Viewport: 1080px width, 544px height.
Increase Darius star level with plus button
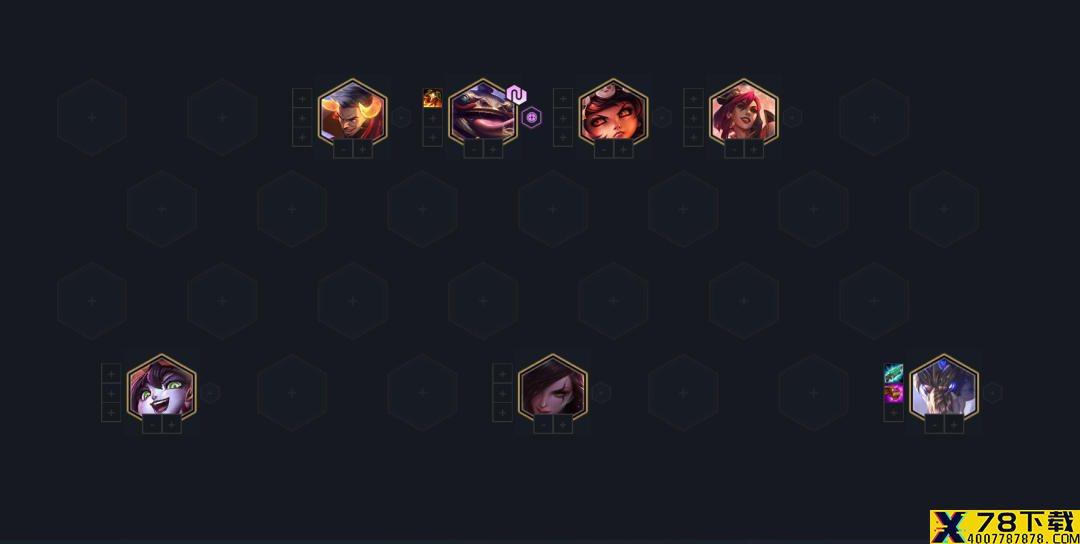tap(362, 149)
